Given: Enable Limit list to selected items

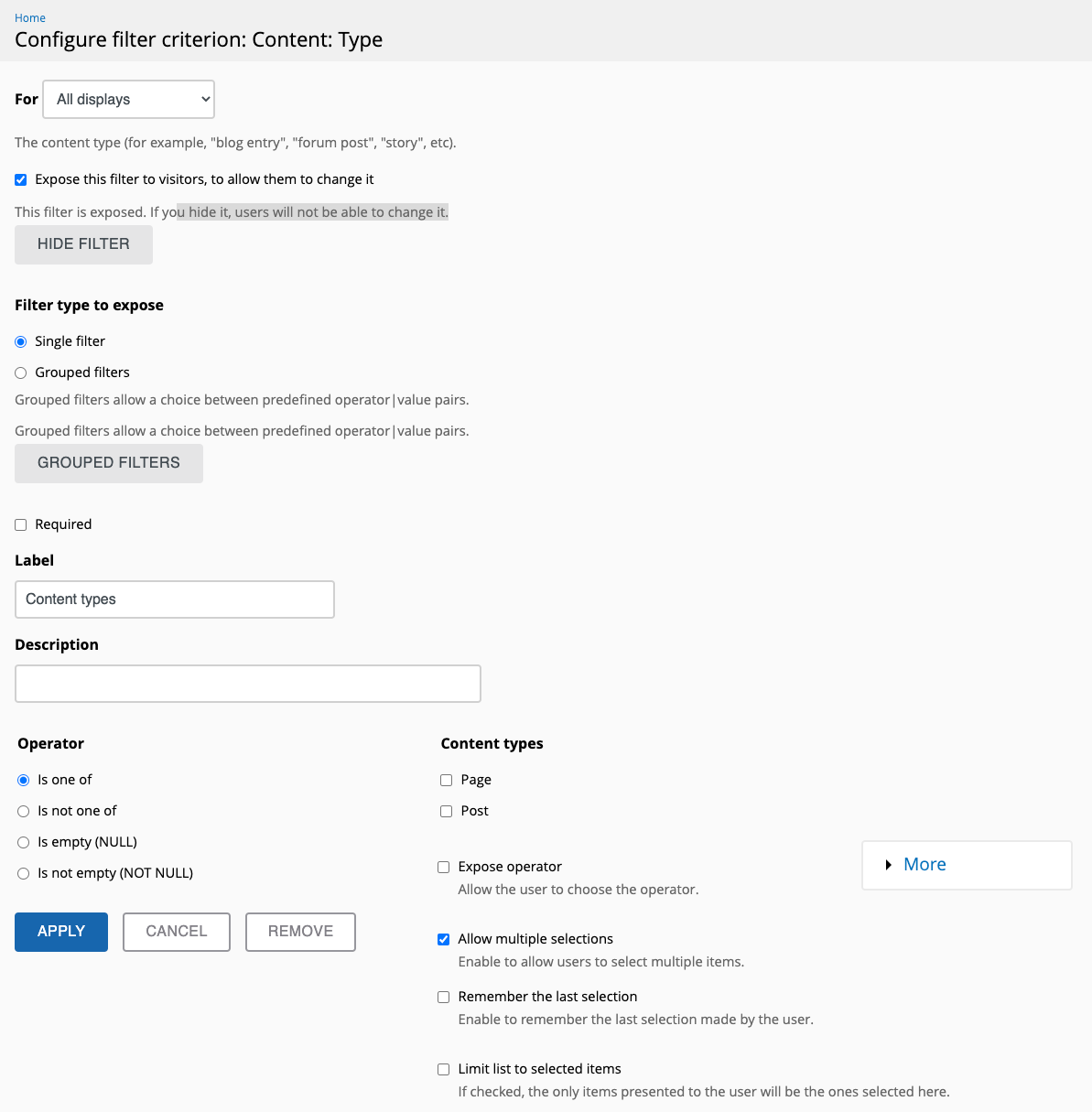Looking at the screenshot, I should (444, 1069).
